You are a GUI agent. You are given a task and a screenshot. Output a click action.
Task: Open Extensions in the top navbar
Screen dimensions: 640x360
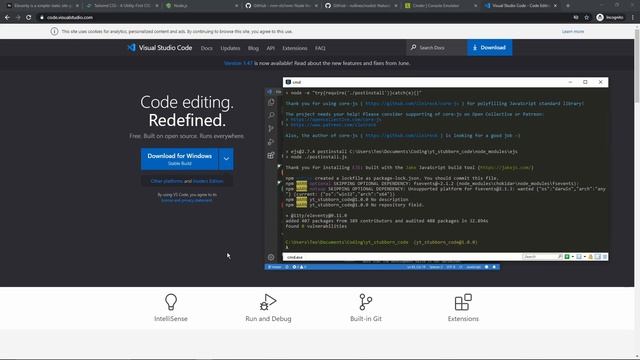coord(295,48)
